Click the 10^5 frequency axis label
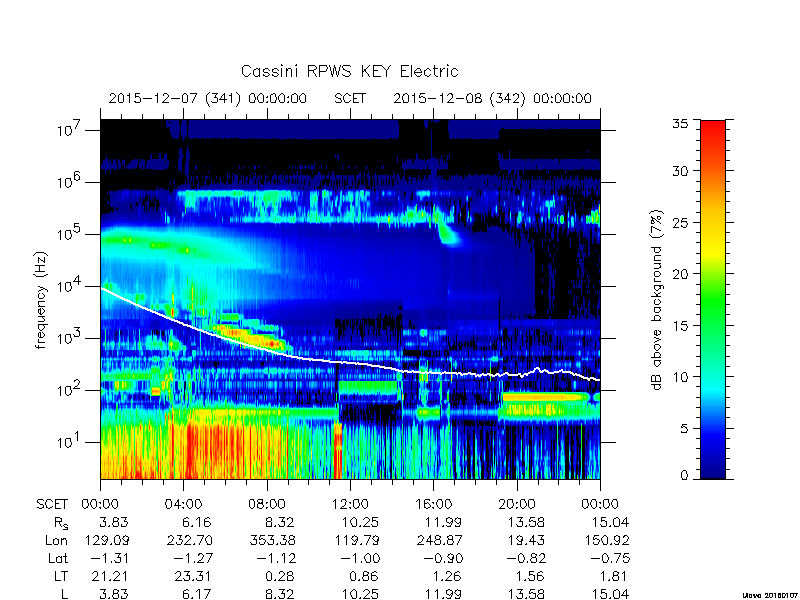Viewport: 800px width, 600px height. (x=68, y=234)
